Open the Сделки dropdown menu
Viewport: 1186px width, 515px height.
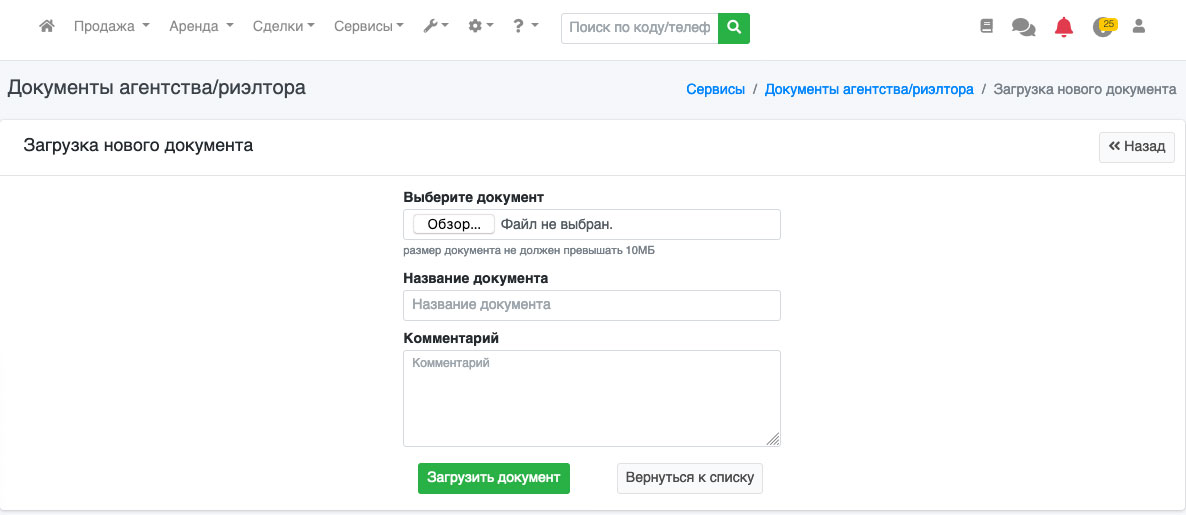click(x=283, y=27)
